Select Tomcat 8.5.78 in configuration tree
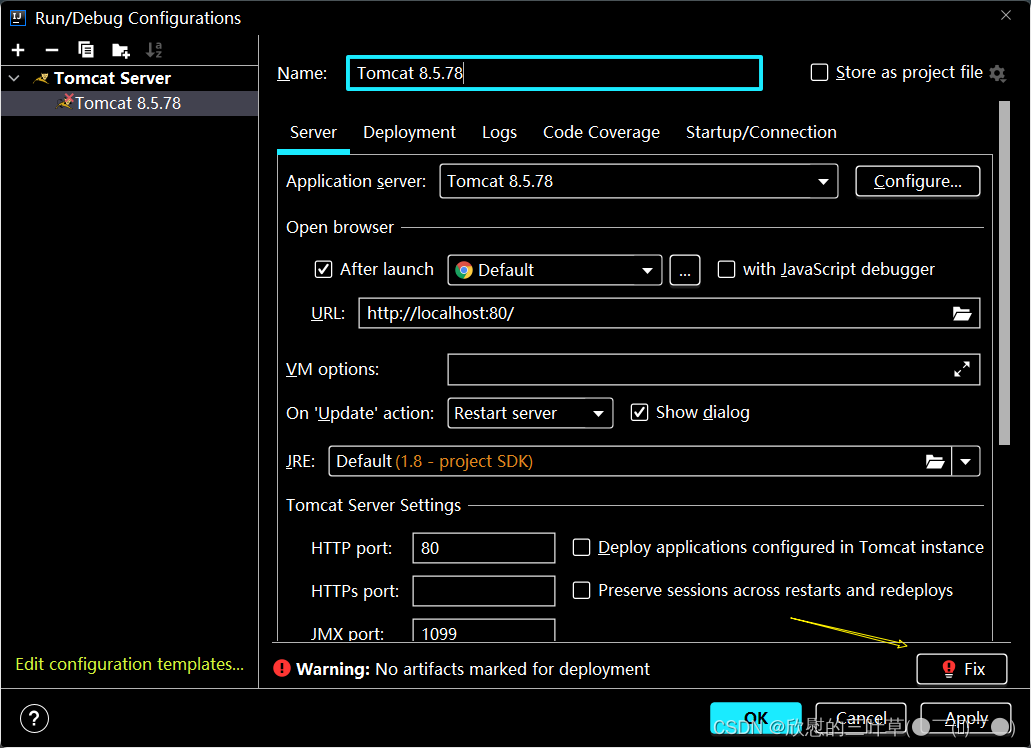 pos(130,103)
